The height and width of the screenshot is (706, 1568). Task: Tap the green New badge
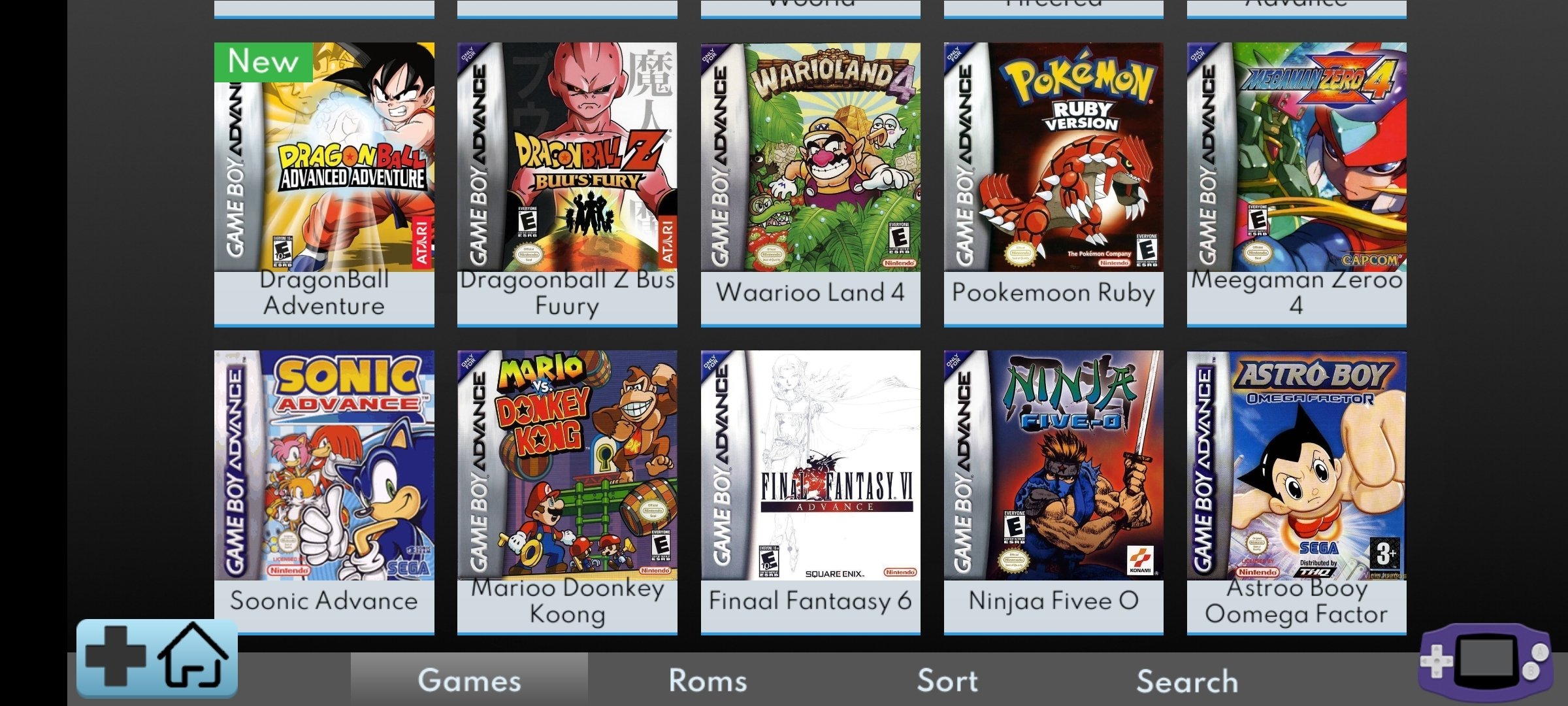263,62
